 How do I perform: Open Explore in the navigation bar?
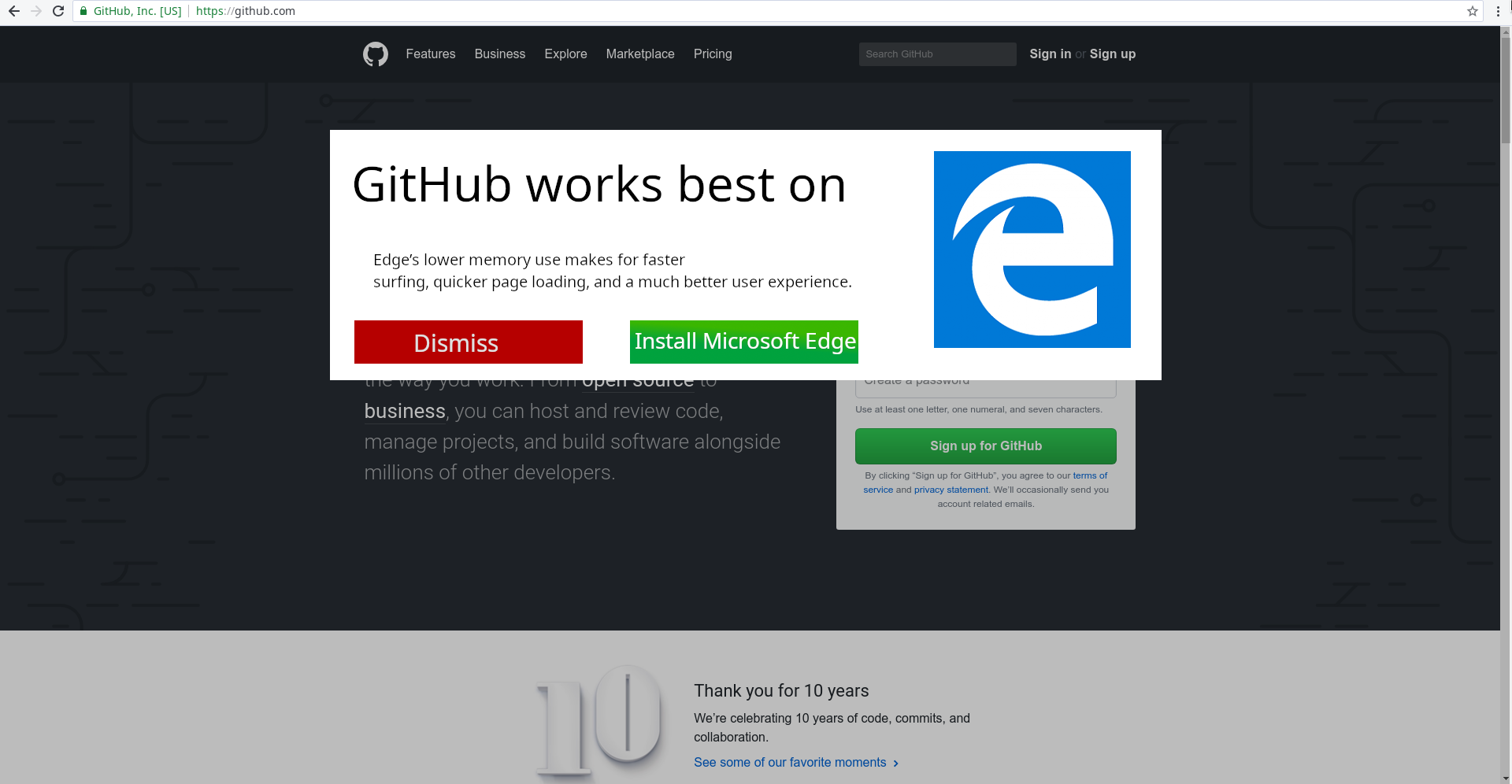(x=565, y=54)
